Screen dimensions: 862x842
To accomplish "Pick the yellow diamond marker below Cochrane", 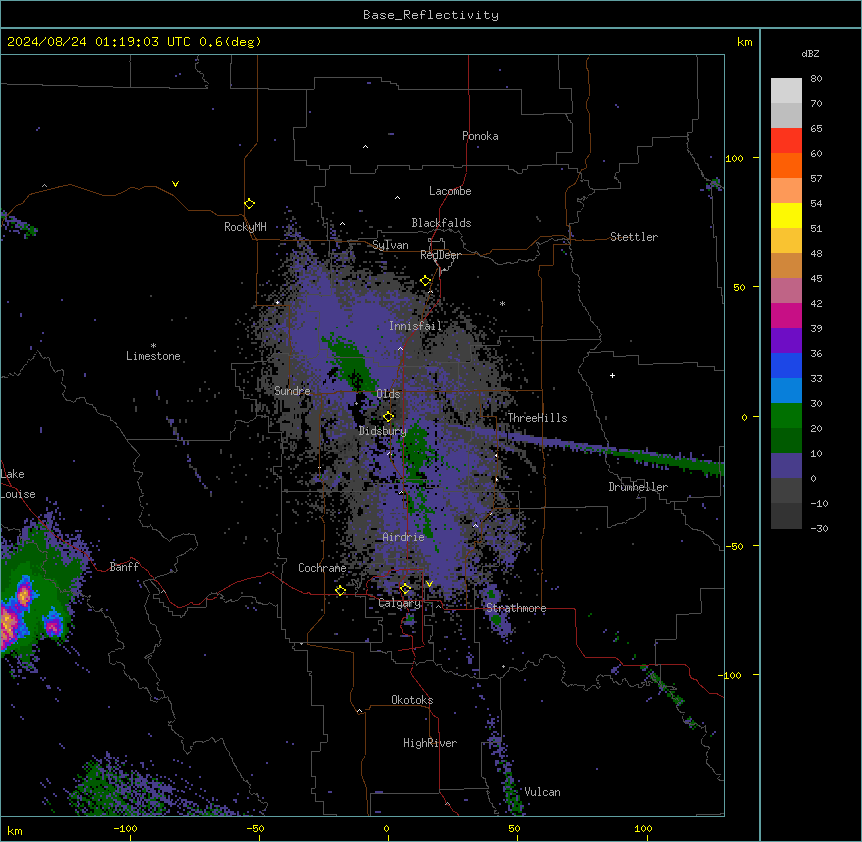I will click(x=340, y=591).
